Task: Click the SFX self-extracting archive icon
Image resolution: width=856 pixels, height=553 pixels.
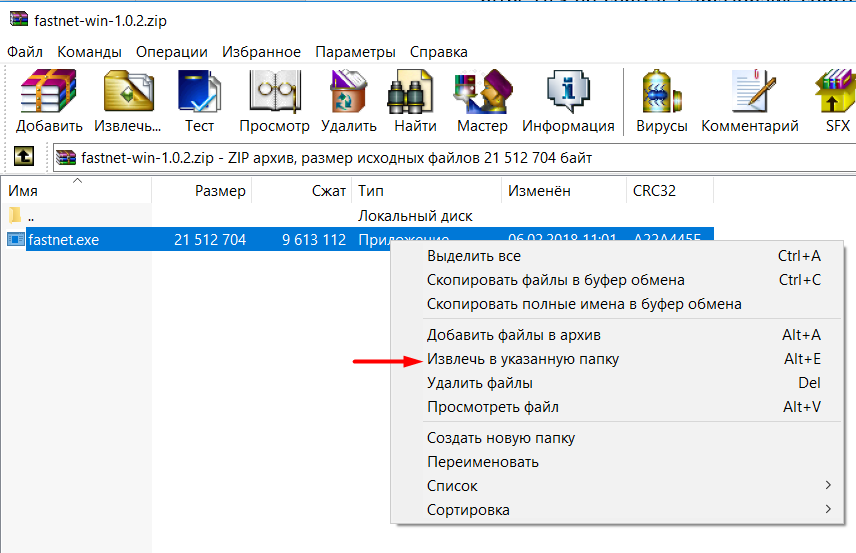Action: [x=835, y=92]
